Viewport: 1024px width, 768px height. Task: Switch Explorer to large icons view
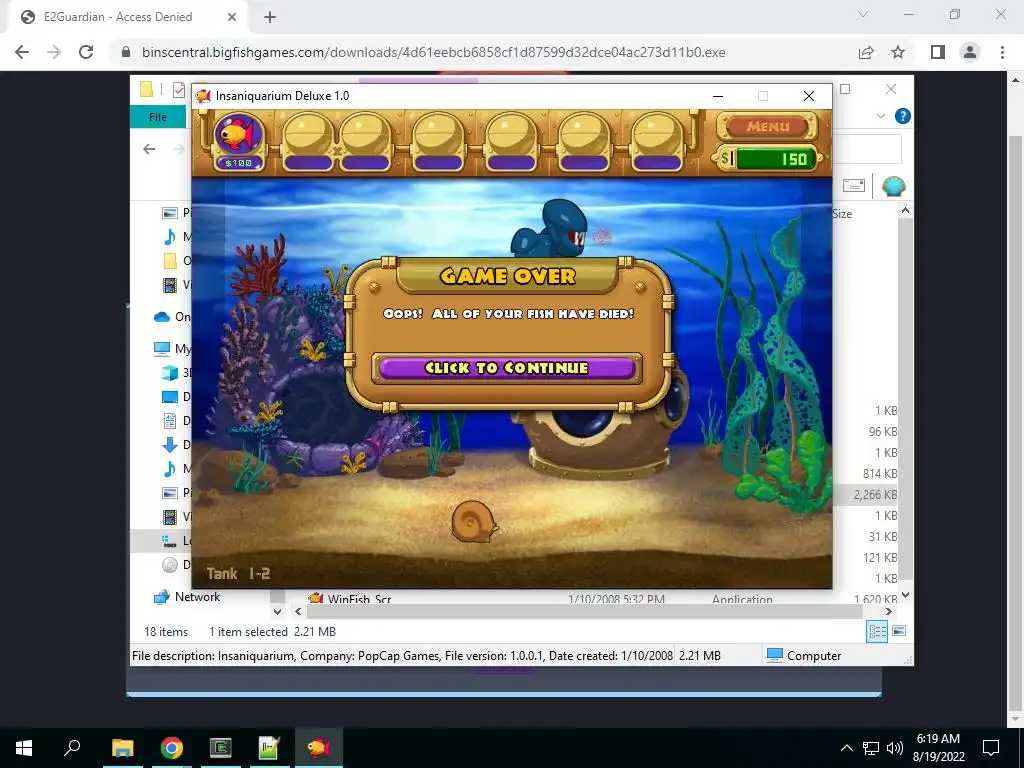tap(899, 631)
